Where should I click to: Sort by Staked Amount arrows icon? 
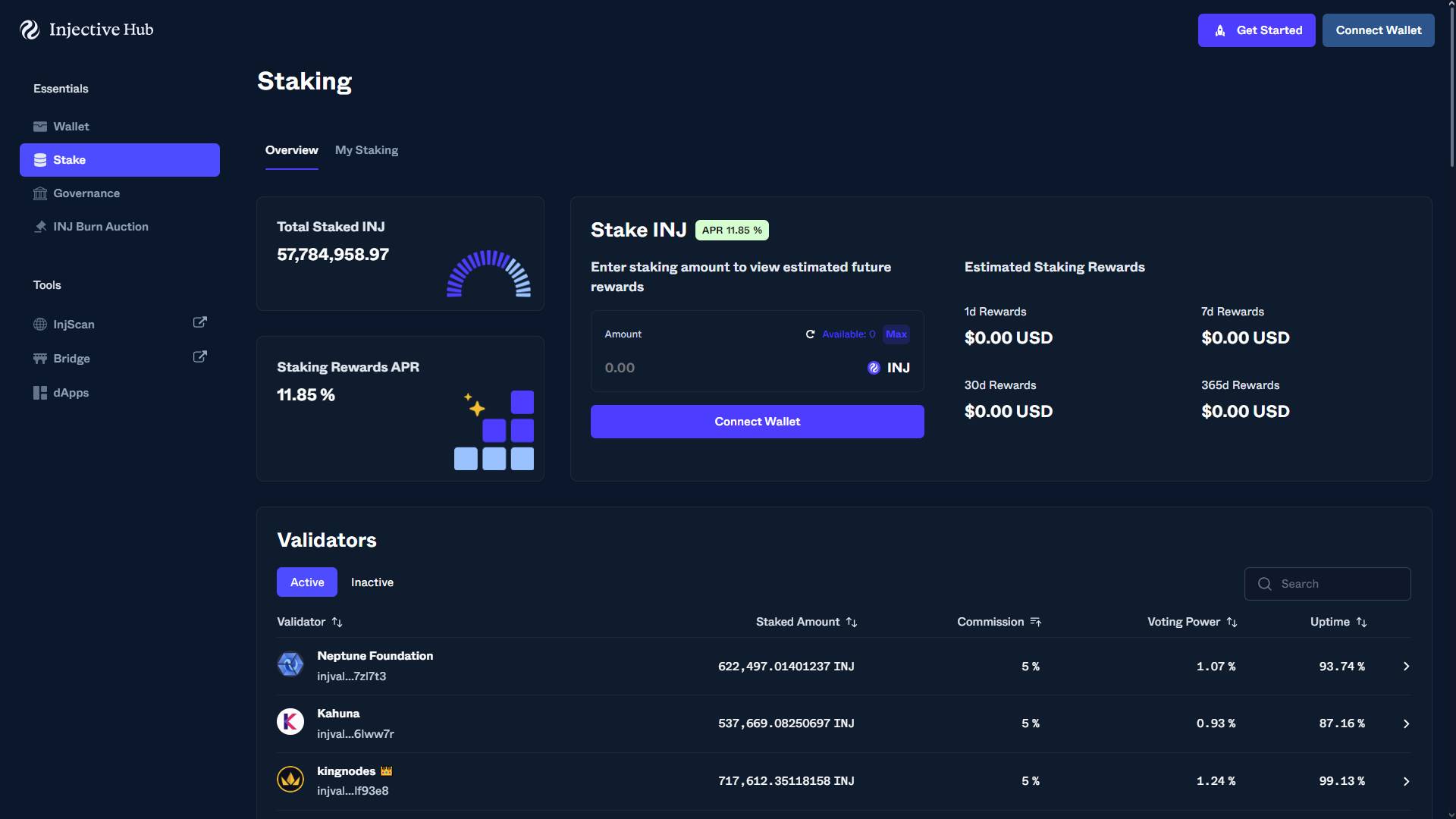coord(852,622)
